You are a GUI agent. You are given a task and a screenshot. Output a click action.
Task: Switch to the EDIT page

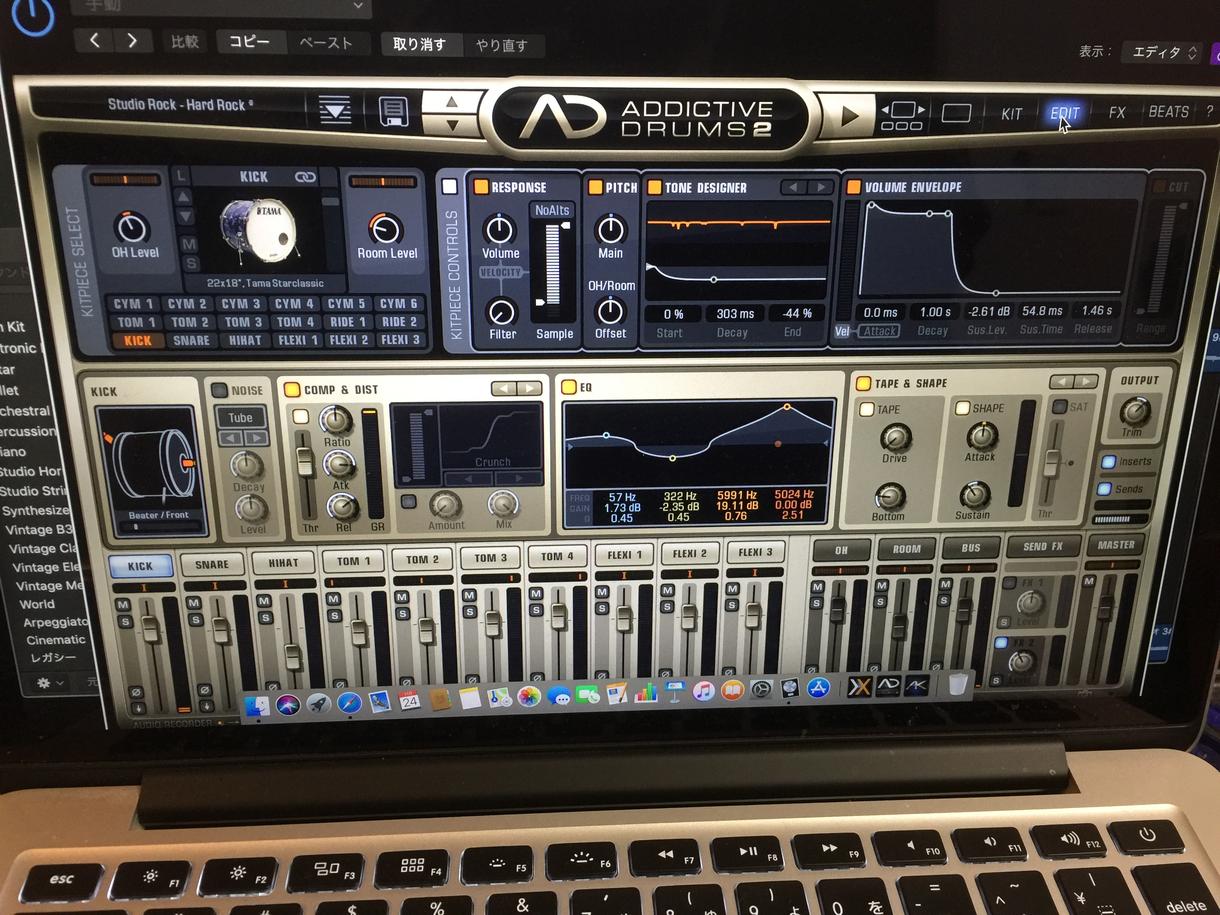click(x=1064, y=113)
